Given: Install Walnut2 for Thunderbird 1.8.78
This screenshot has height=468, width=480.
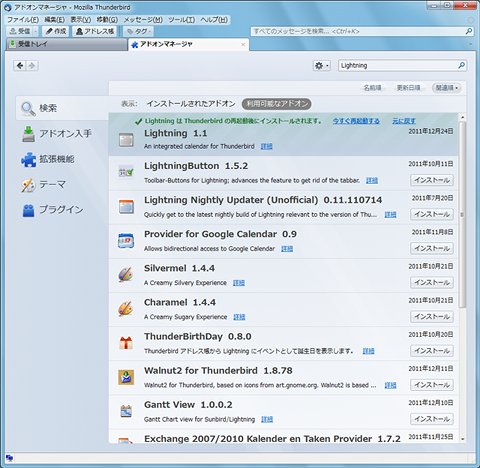Looking at the screenshot, I should (x=432, y=385).
